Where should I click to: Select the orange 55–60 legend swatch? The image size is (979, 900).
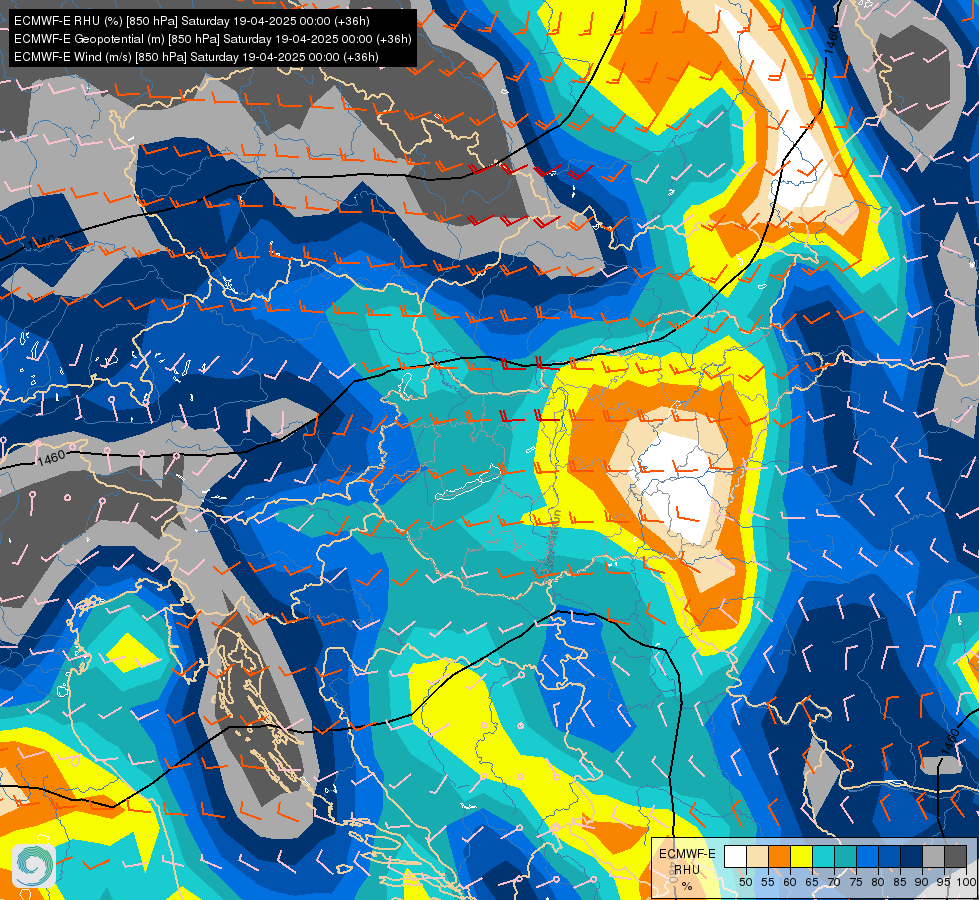[779, 856]
